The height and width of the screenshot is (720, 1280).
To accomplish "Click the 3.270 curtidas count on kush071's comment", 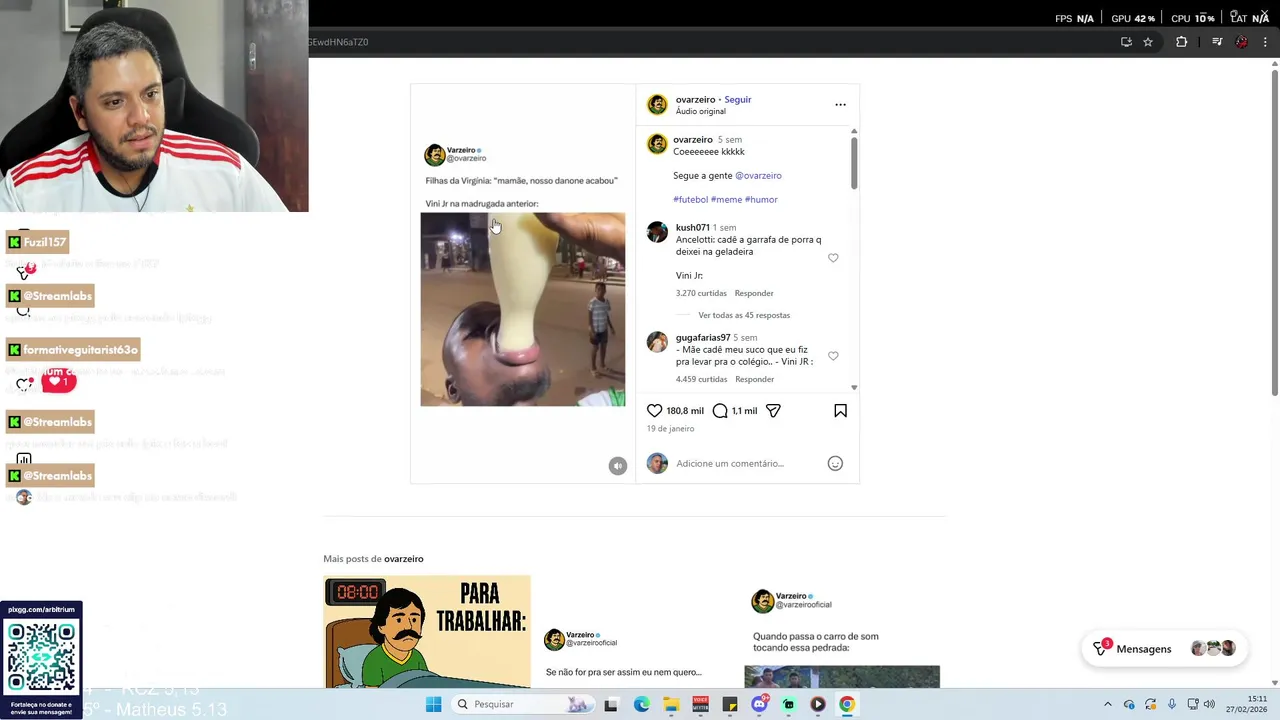I will coord(701,293).
